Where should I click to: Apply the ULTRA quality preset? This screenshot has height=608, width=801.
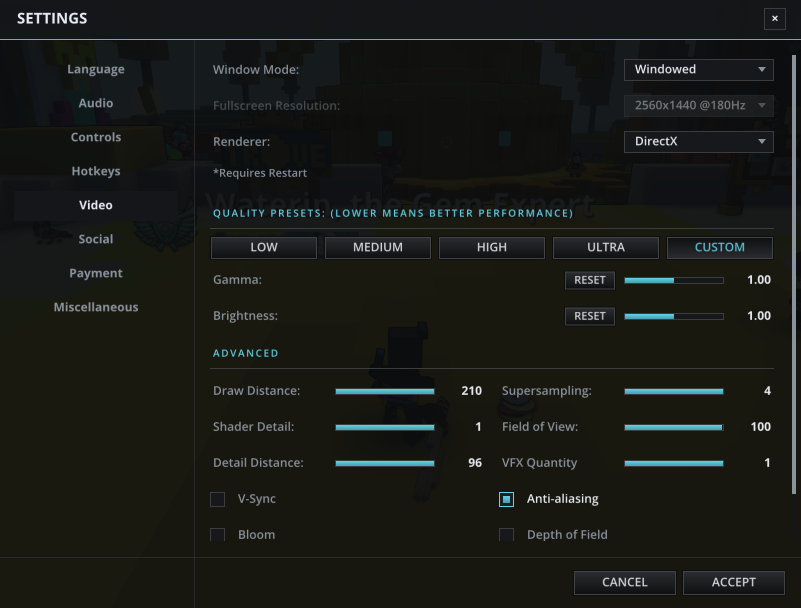[605, 247]
